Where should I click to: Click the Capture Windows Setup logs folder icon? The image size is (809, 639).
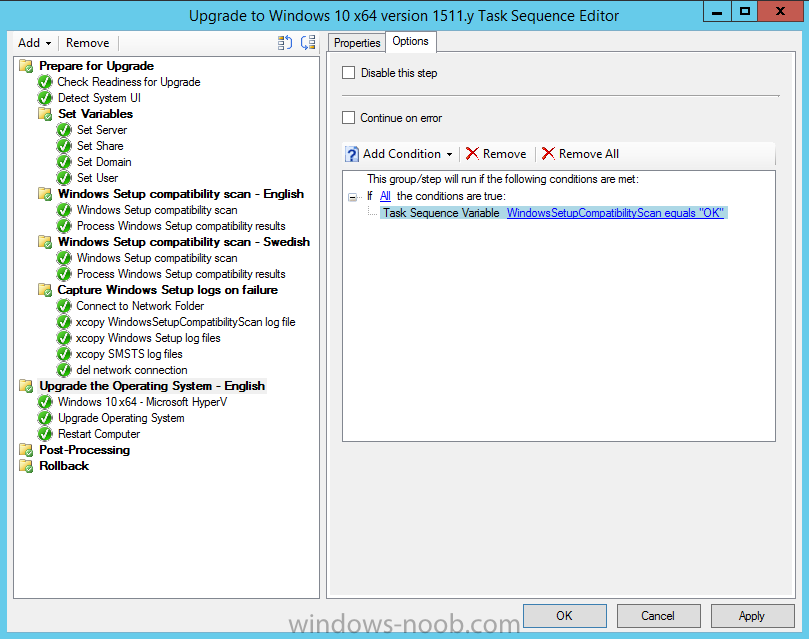point(45,290)
